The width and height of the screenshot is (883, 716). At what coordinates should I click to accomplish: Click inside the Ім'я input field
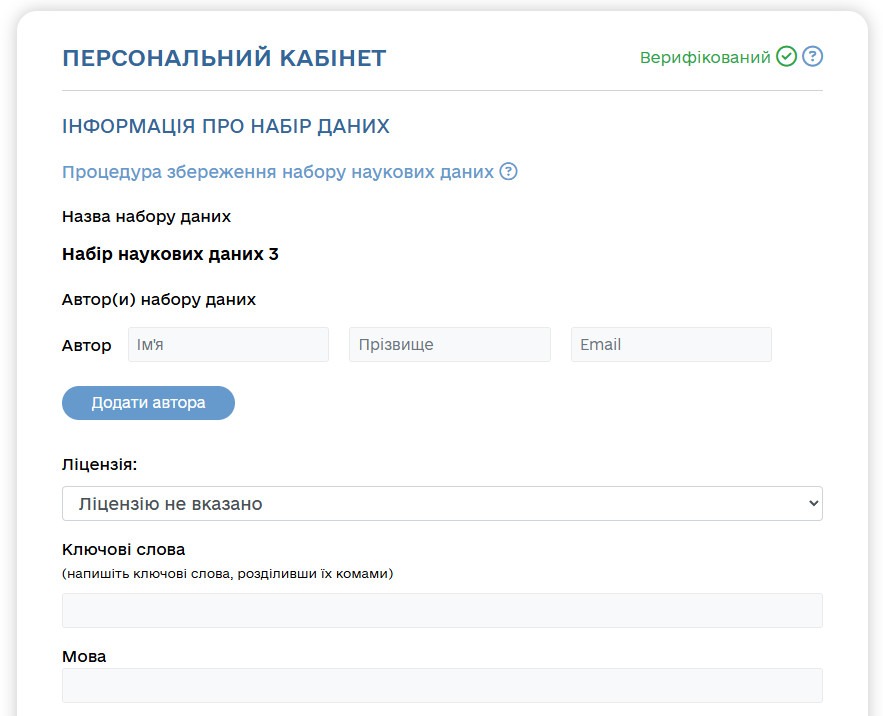[228, 344]
